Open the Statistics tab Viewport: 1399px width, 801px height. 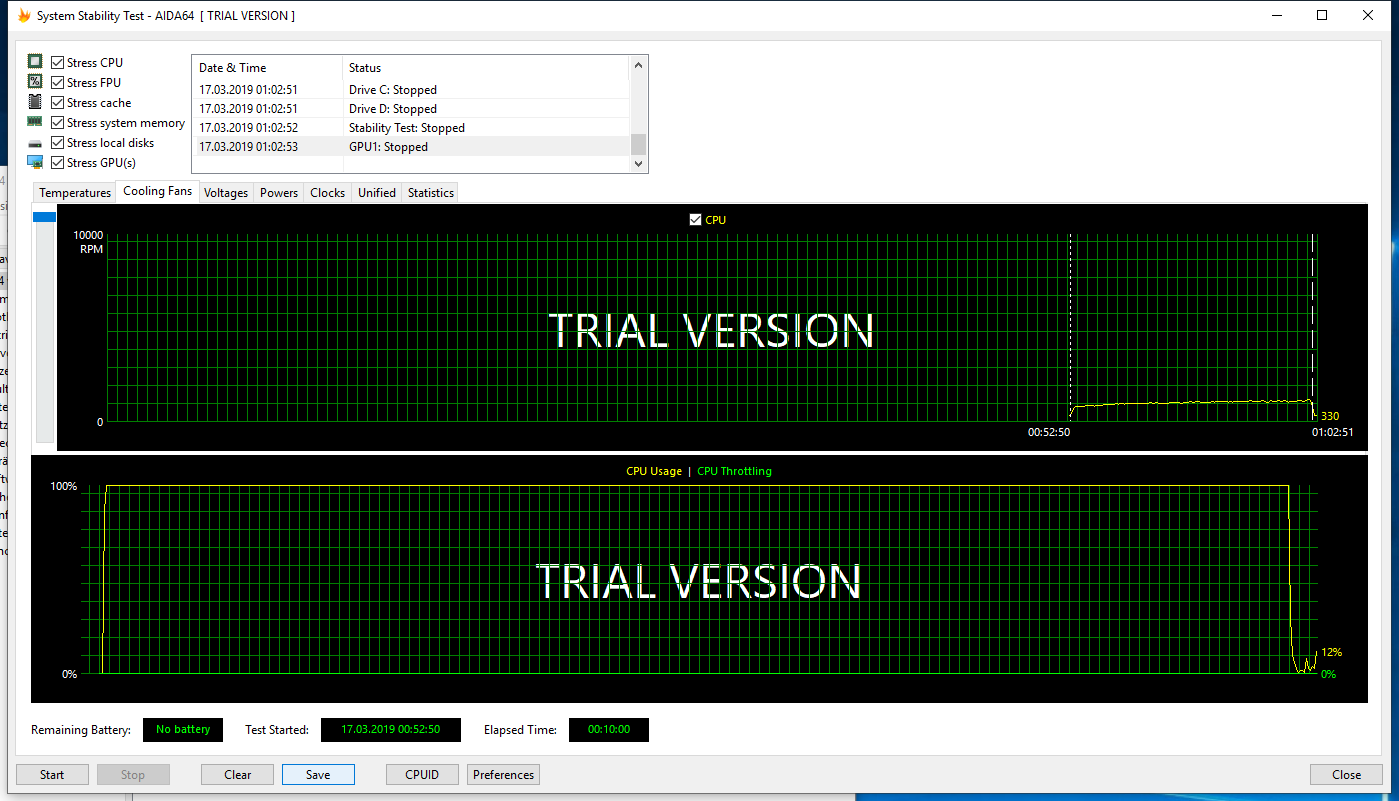(x=431, y=193)
